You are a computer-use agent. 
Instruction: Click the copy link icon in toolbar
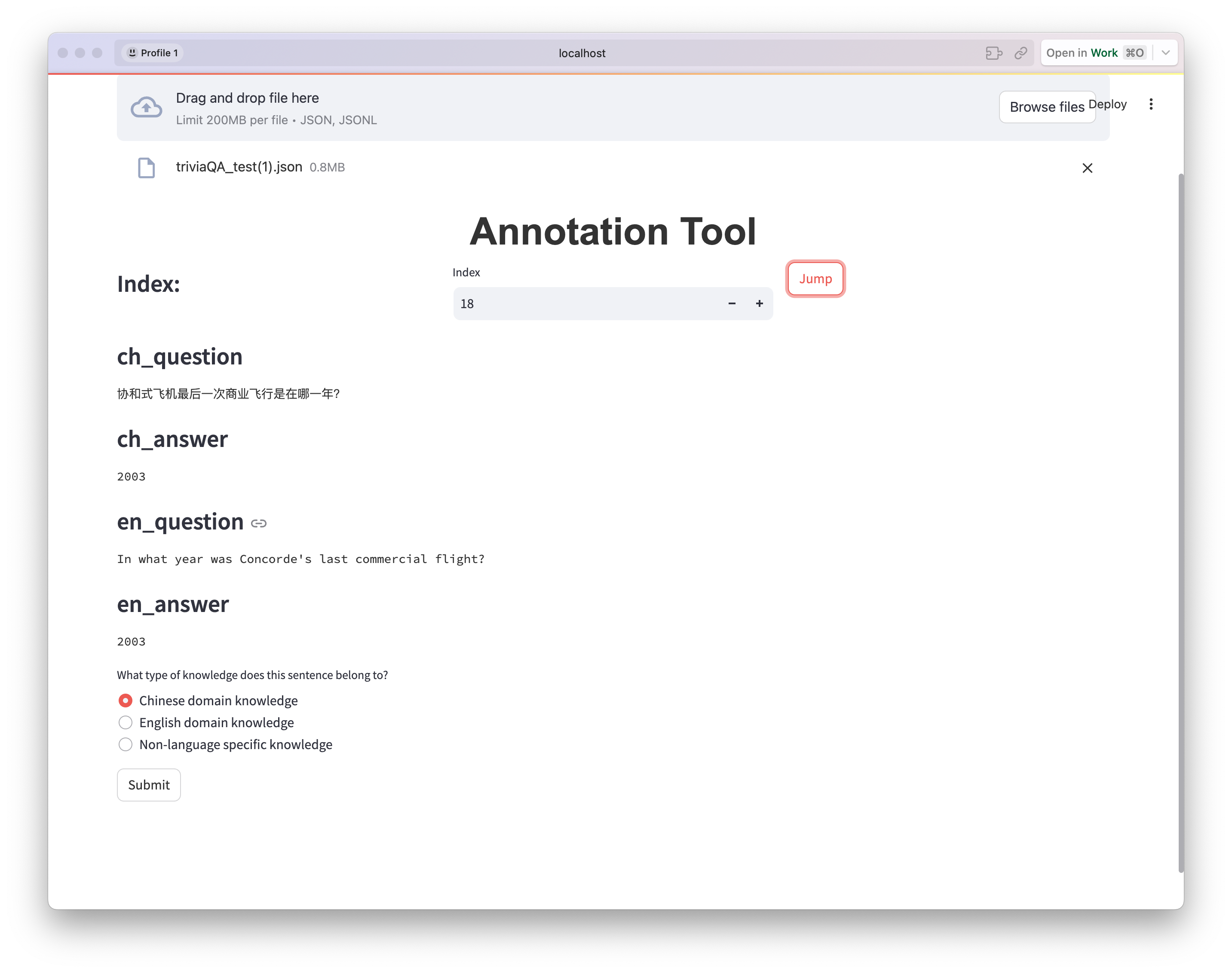[1020, 53]
